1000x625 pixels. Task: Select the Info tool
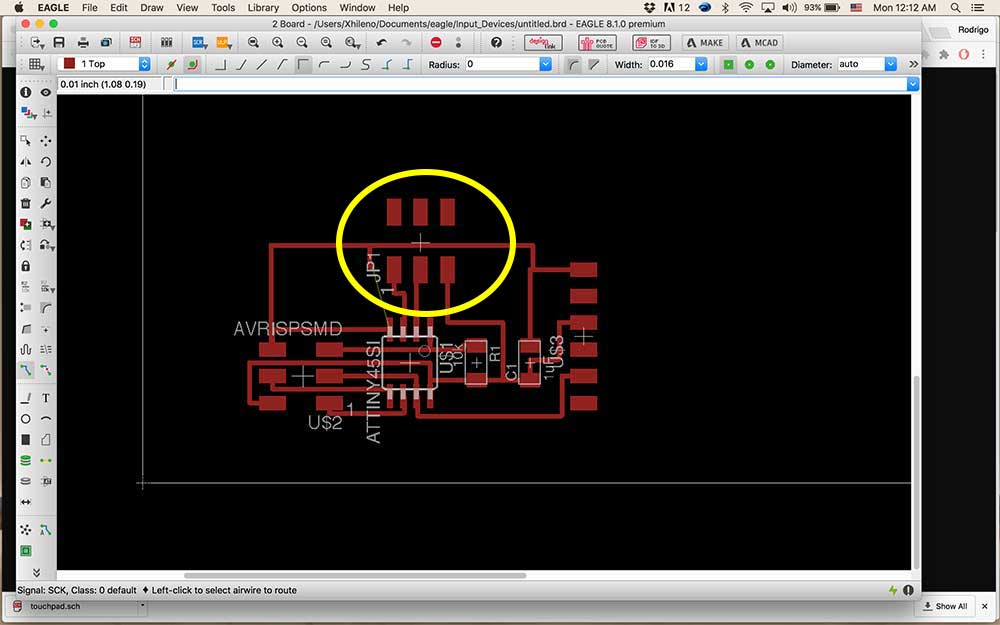click(x=26, y=92)
